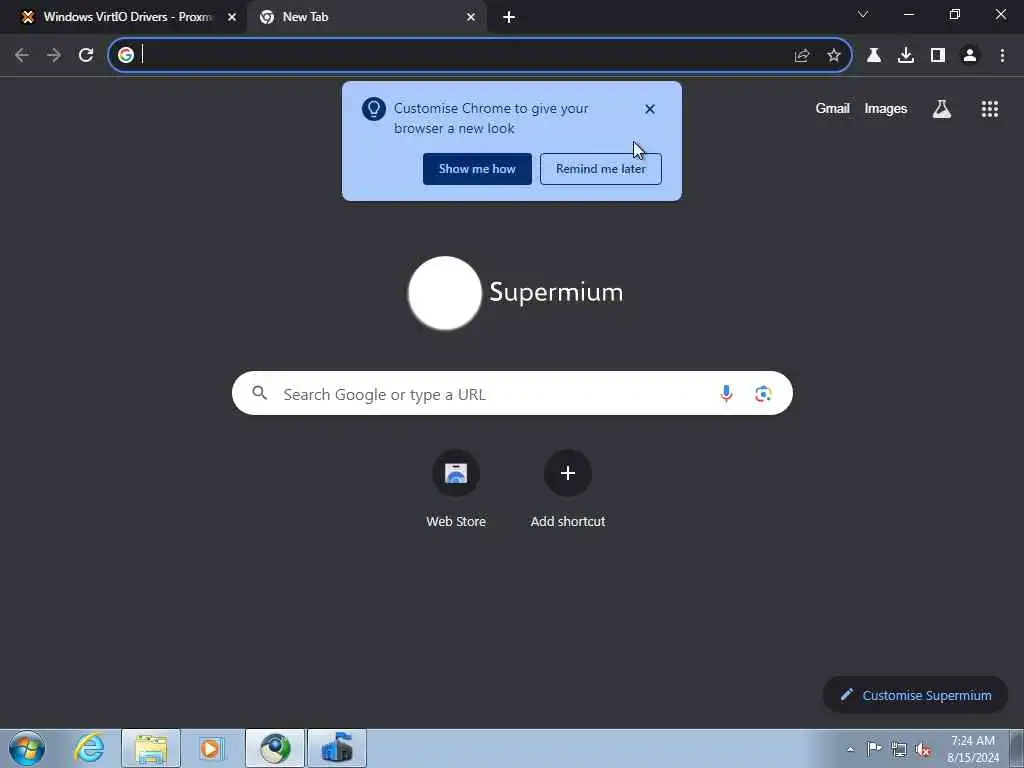
Task: Click the Google icon in address bar
Action: point(126,55)
